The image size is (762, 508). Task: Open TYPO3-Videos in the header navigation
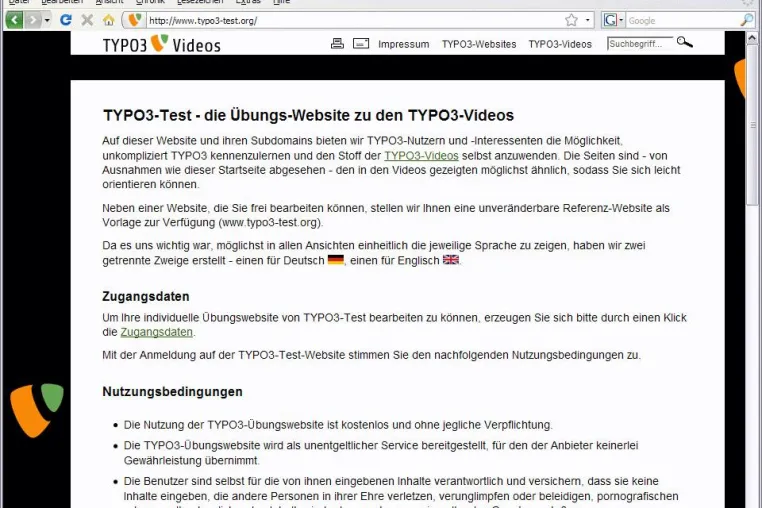click(x=560, y=44)
